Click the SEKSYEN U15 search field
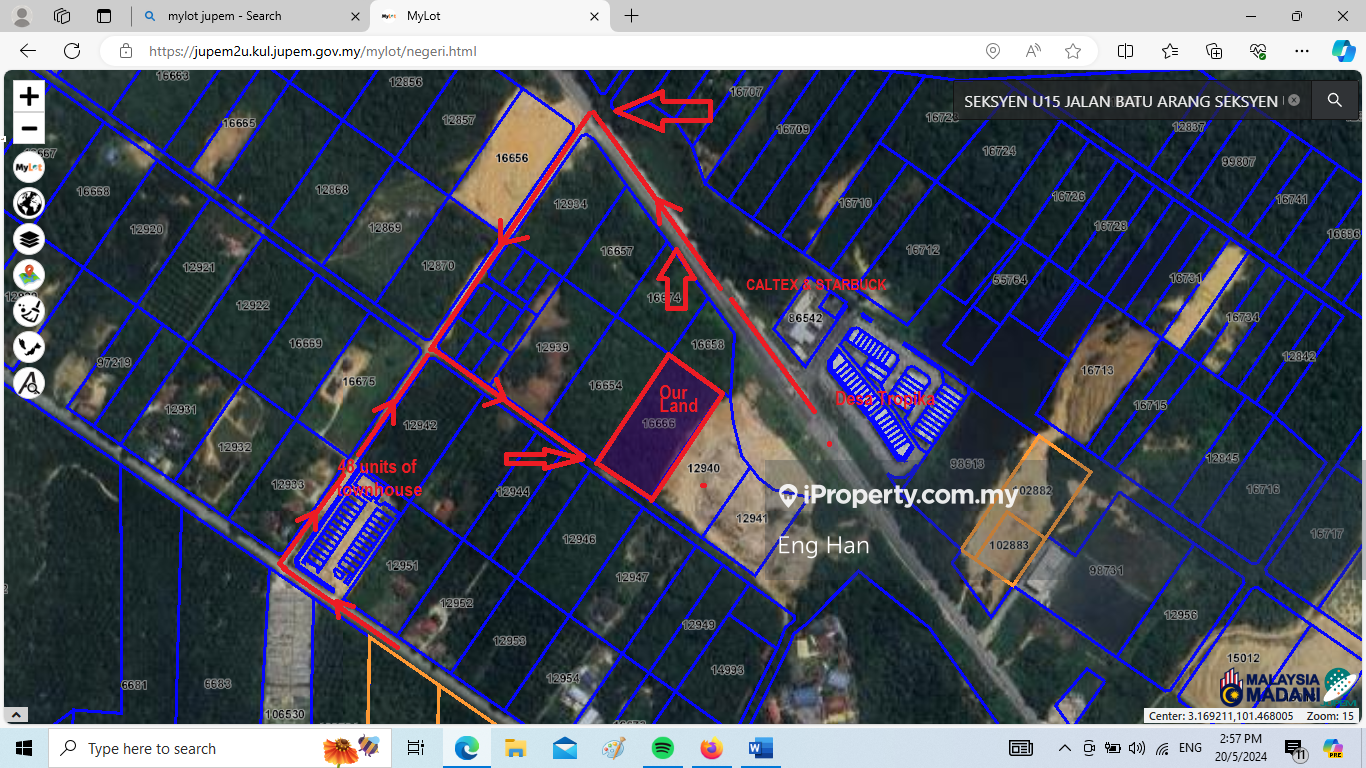The image size is (1366, 768). point(1120,101)
